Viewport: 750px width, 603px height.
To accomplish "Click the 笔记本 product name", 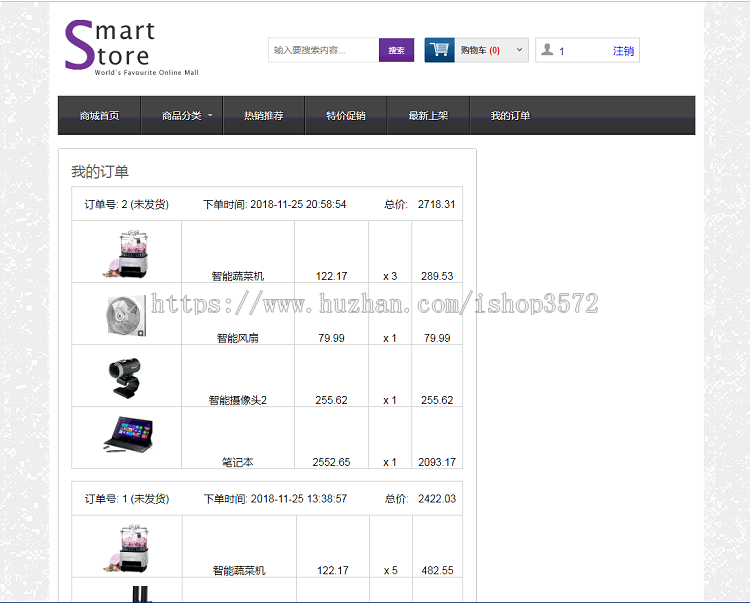I will tap(238, 462).
